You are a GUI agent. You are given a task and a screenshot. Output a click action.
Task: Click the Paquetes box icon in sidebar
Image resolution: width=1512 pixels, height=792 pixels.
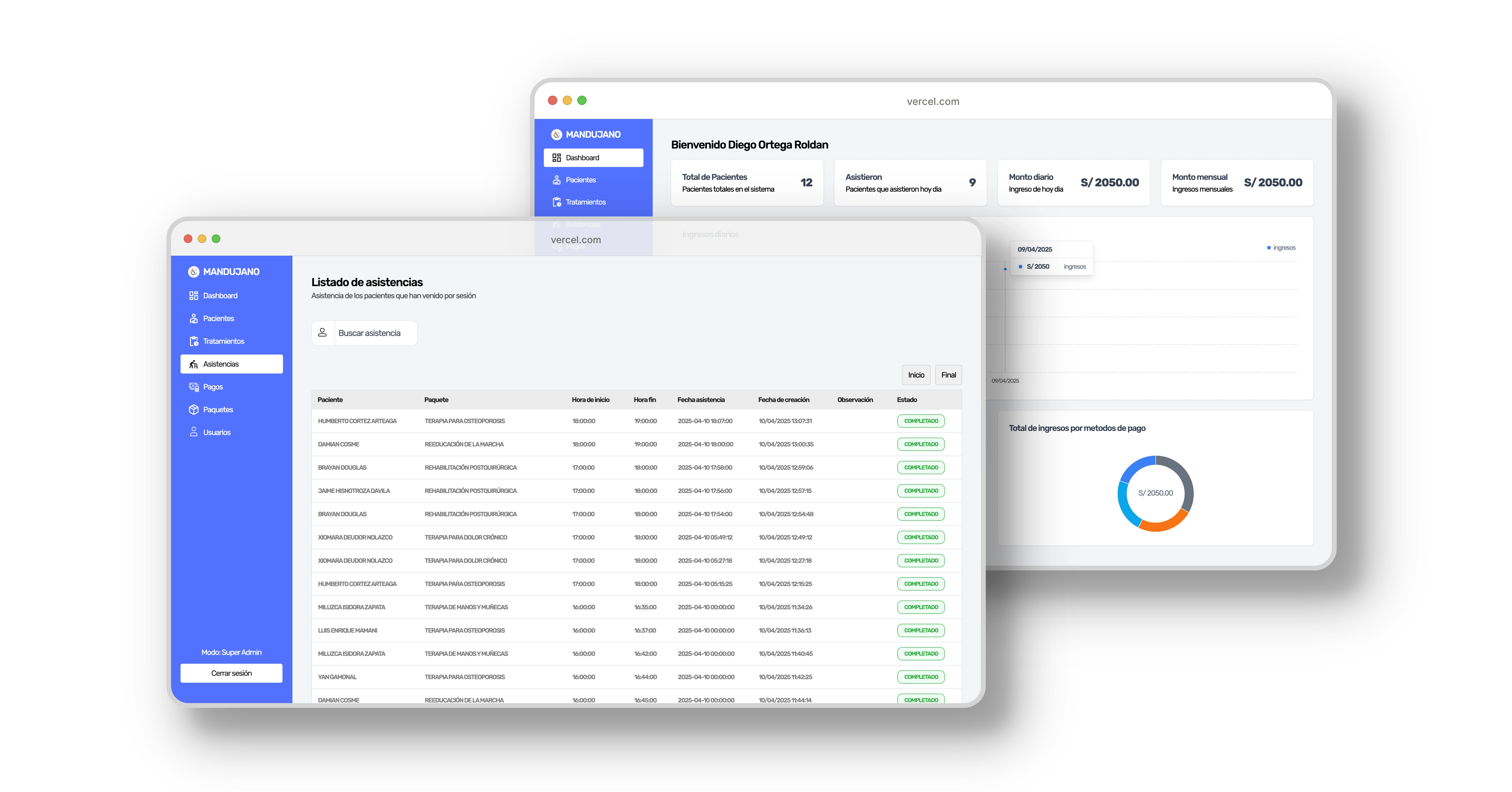(194, 410)
